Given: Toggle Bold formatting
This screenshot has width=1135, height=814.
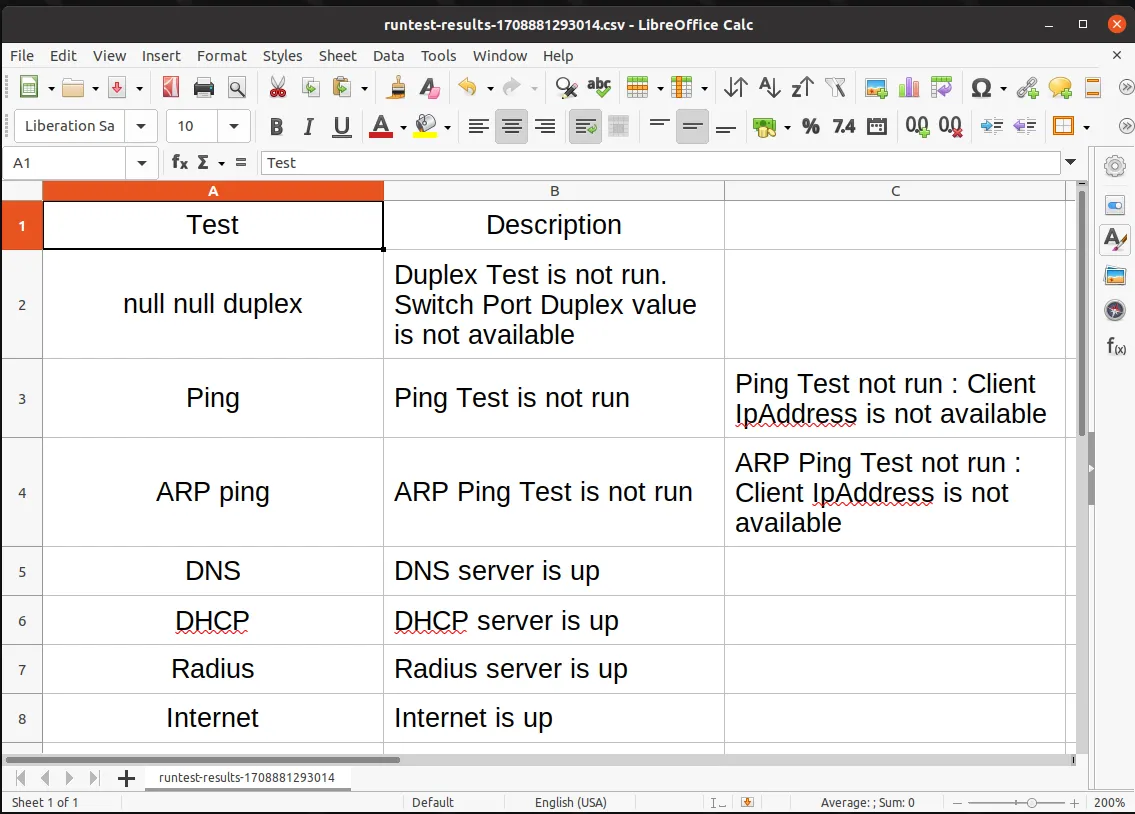Looking at the screenshot, I should [276, 127].
